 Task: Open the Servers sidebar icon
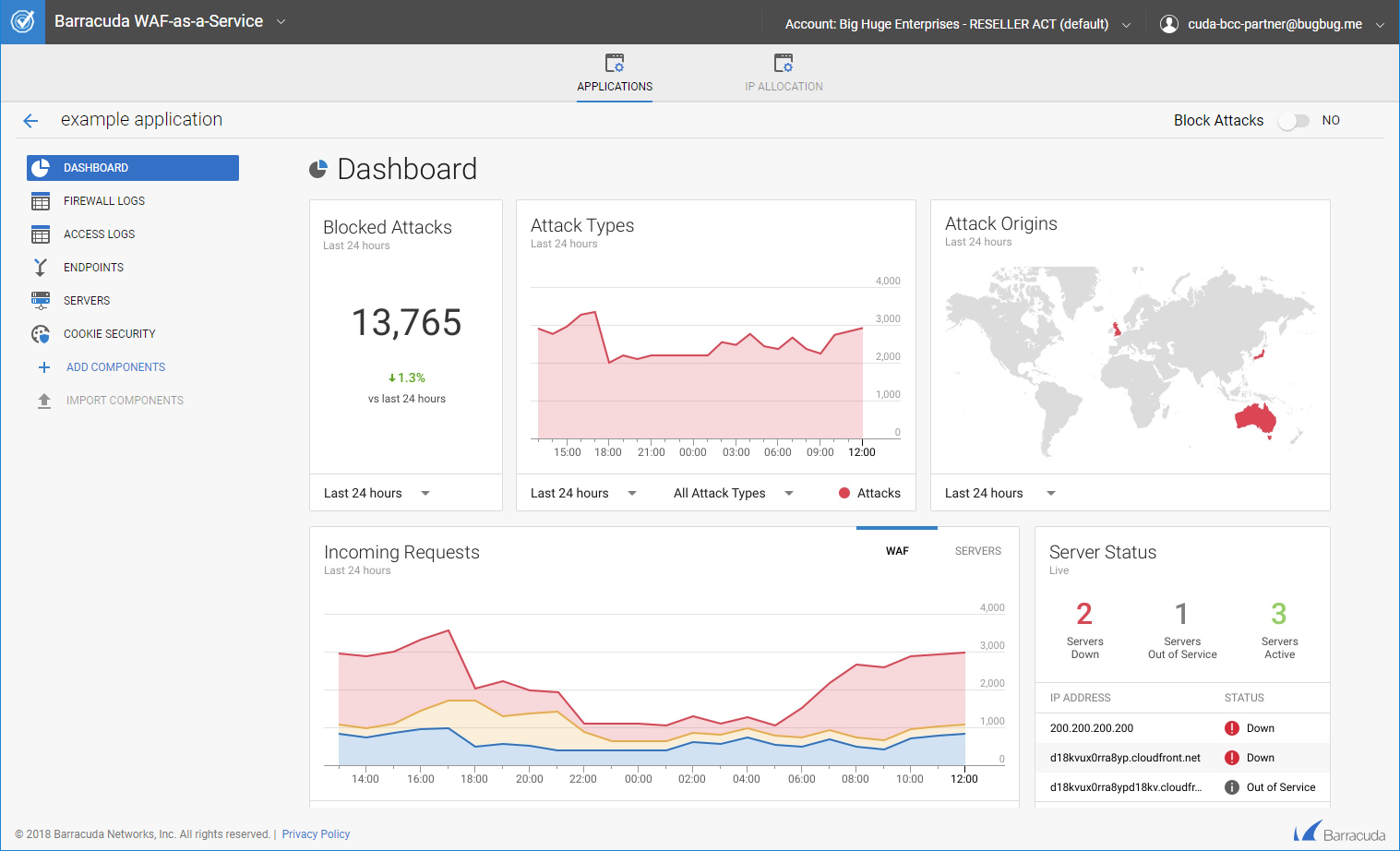[x=41, y=301]
